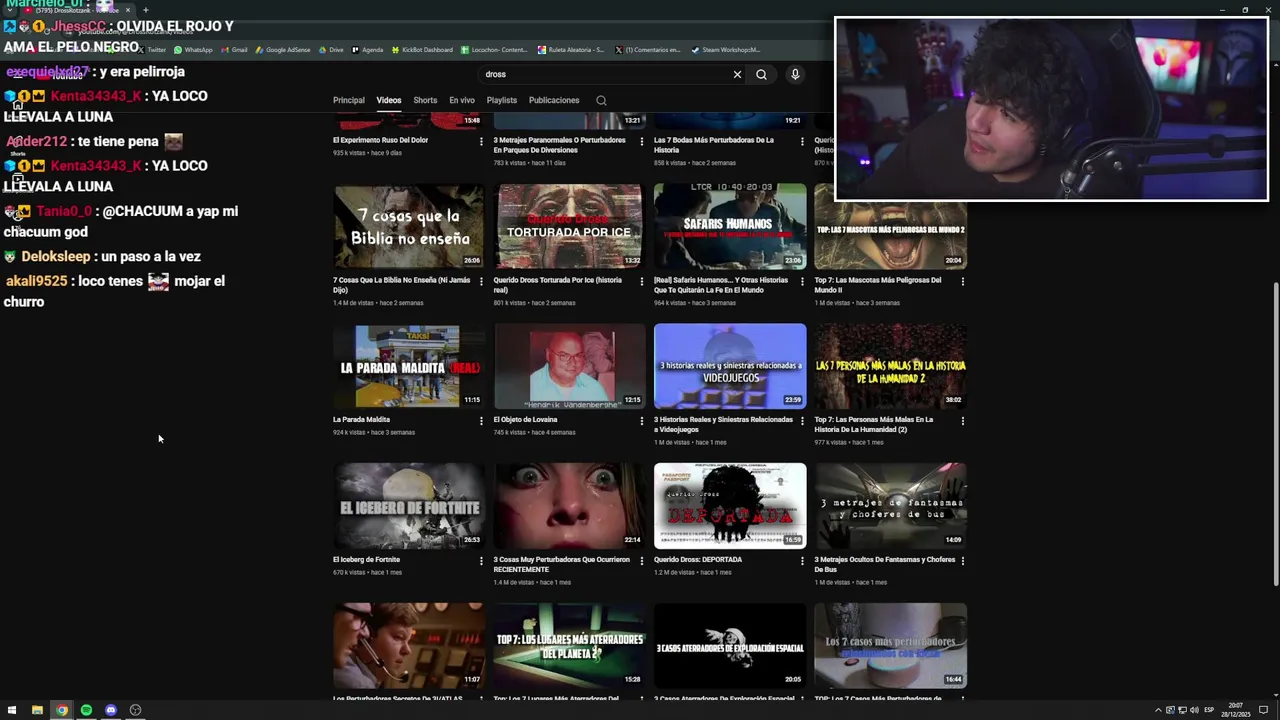The width and height of the screenshot is (1280, 720).
Task: Open options menu for '3 Historias Reales y Siniestras'
Action: 802,421
